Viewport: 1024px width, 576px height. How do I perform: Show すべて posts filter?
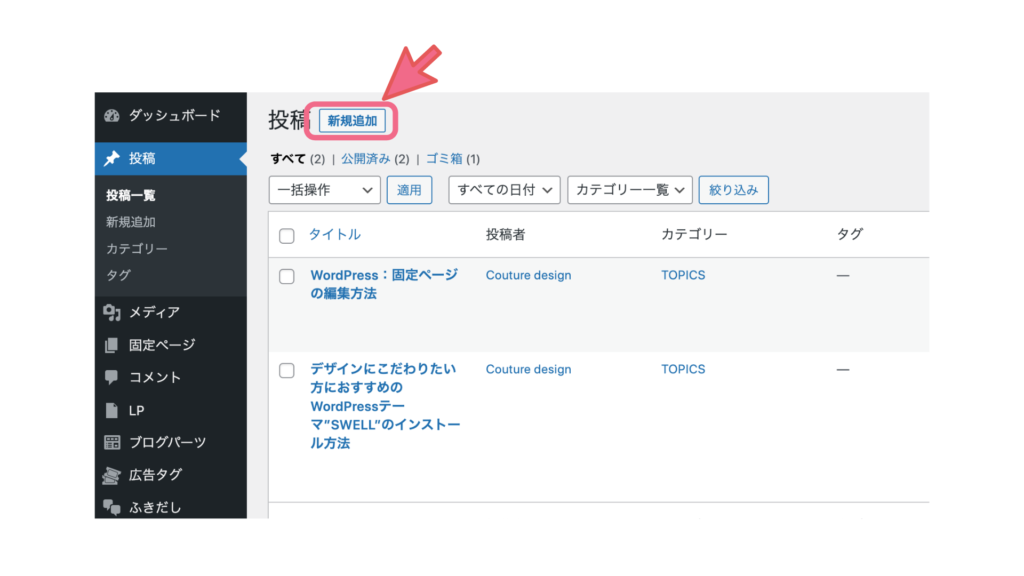288,159
